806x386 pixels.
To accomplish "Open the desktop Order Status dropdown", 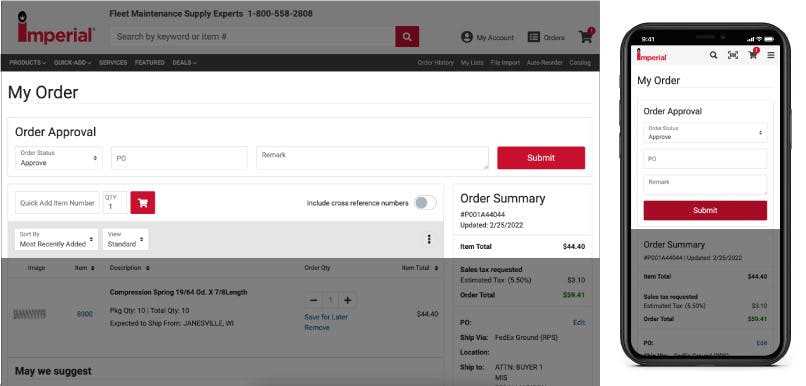I will point(59,158).
